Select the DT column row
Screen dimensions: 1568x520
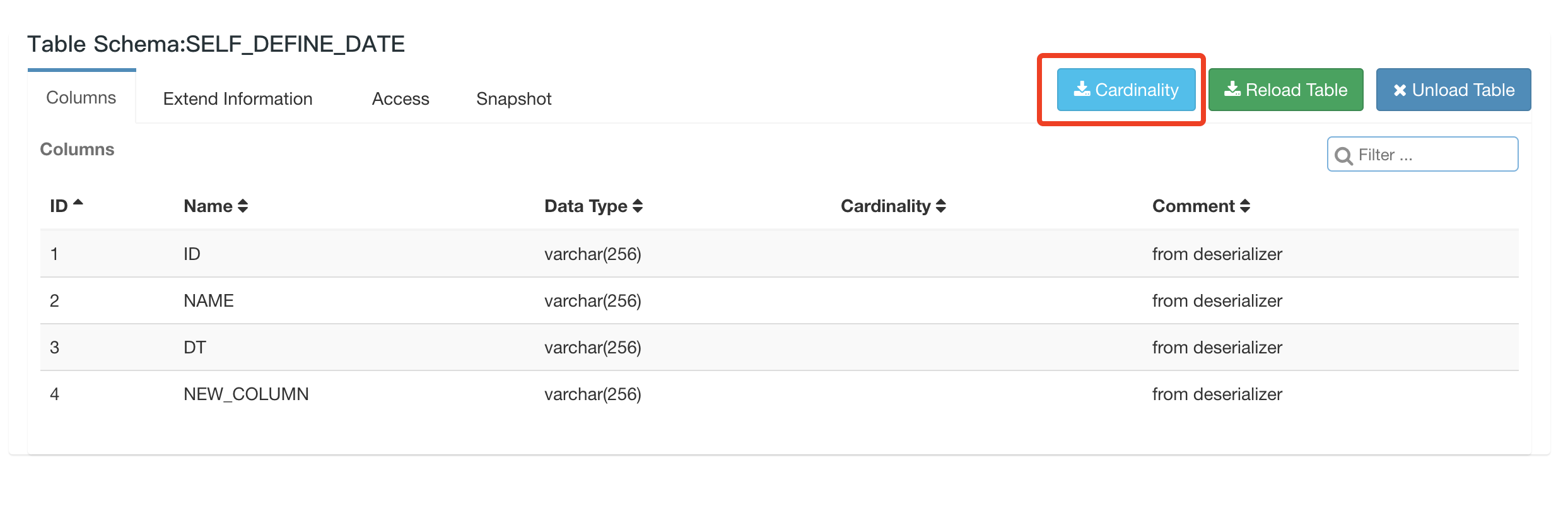pos(195,348)
